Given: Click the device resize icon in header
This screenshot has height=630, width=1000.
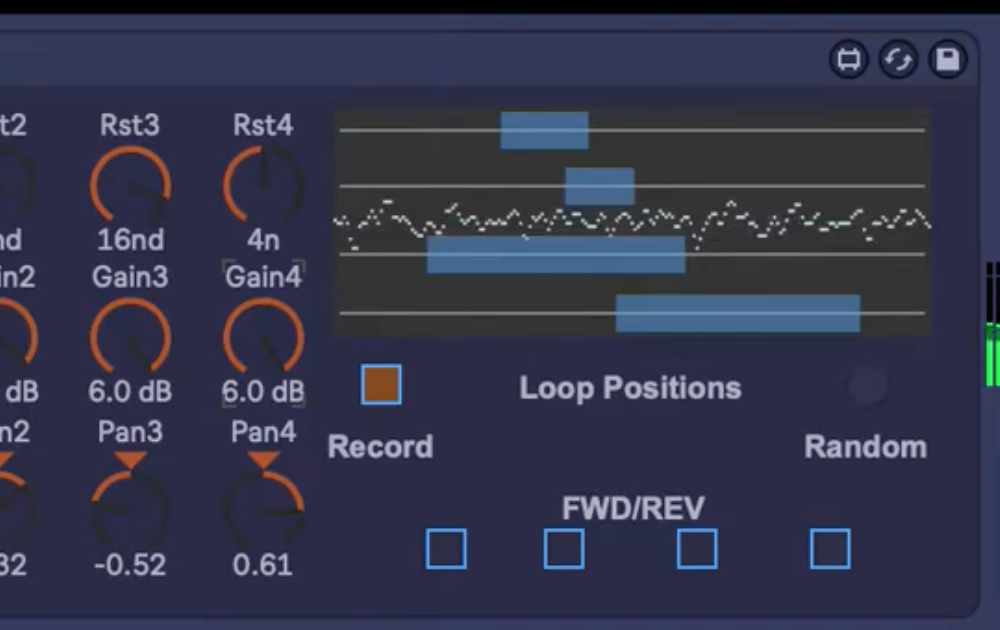Looking at the screenshot, I should click(848, 60).
